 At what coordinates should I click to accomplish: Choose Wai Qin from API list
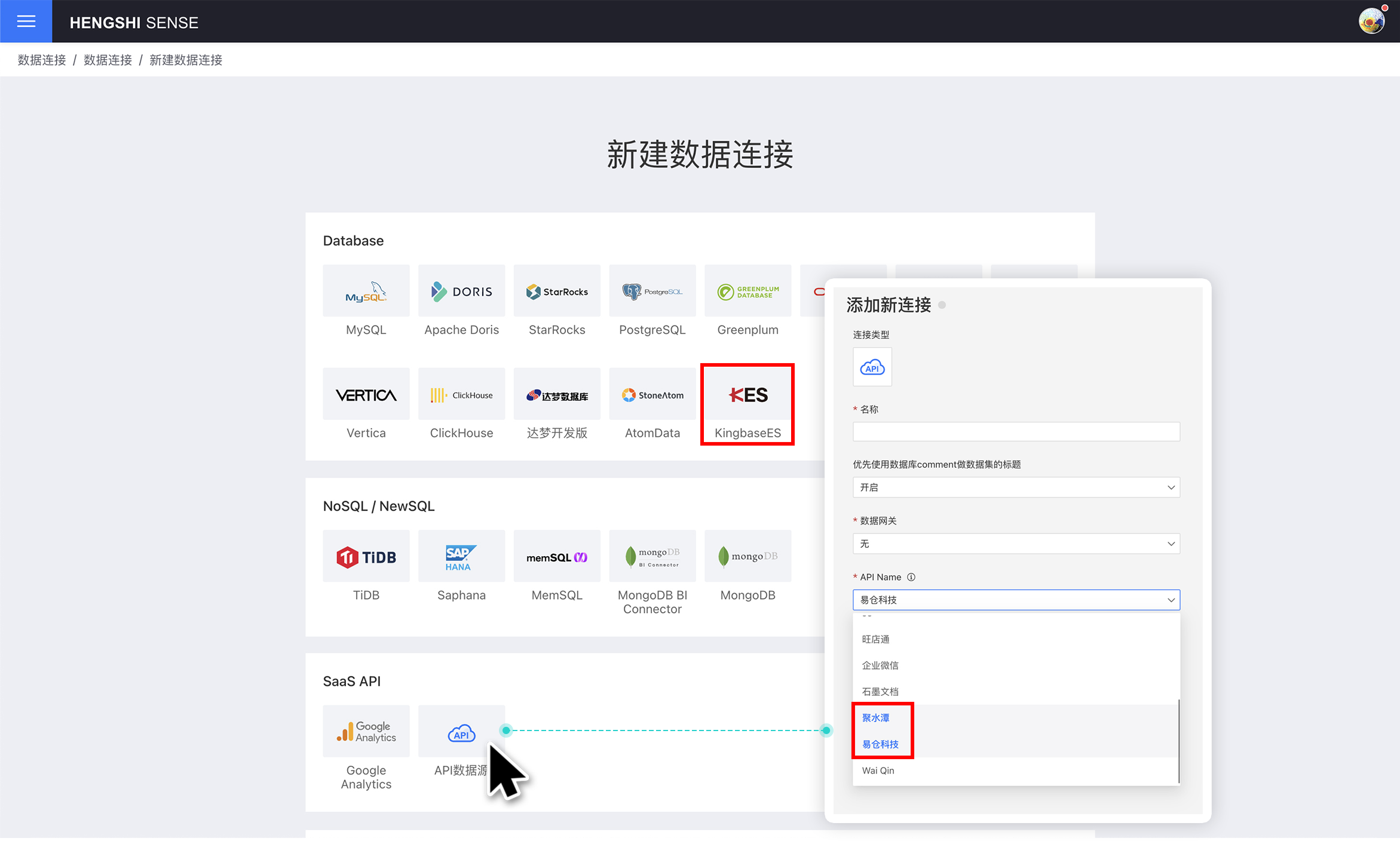1016,771
